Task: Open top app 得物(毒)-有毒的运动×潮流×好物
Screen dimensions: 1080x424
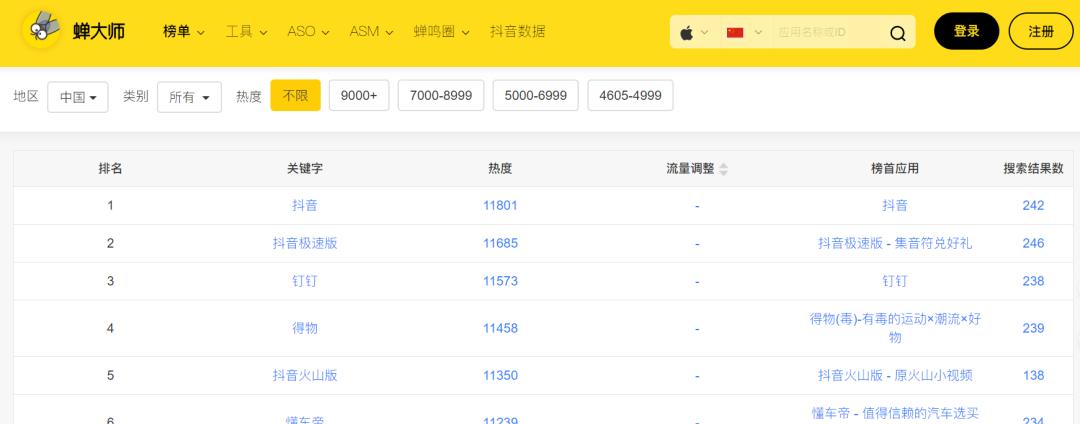Action: [895, 328]
